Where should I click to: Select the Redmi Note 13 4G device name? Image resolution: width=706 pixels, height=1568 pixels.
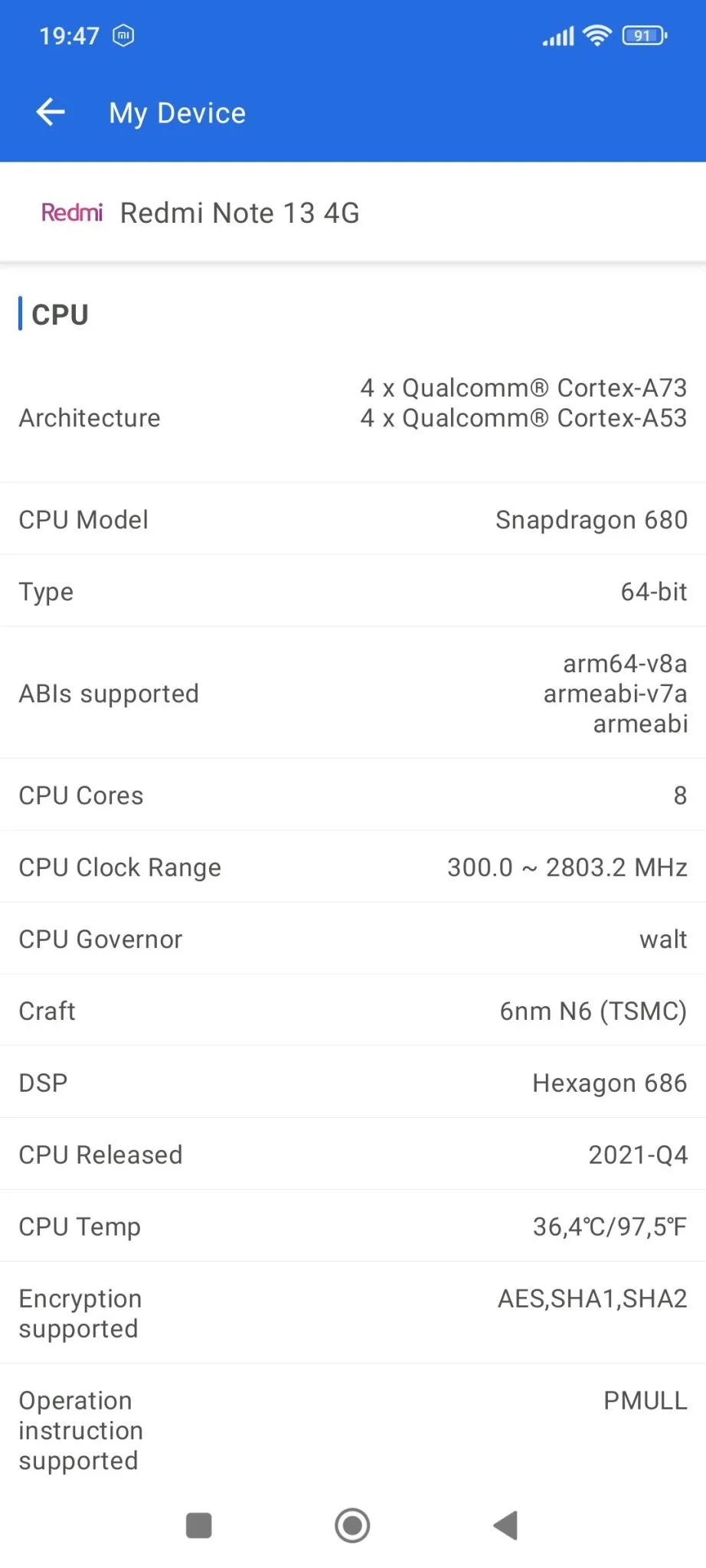click(240, 213)
